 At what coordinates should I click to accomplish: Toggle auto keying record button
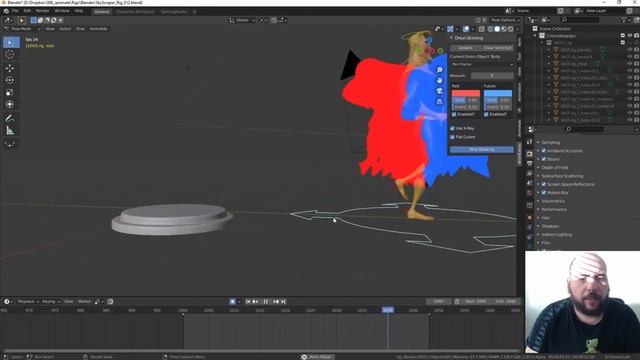pos(232,302)
